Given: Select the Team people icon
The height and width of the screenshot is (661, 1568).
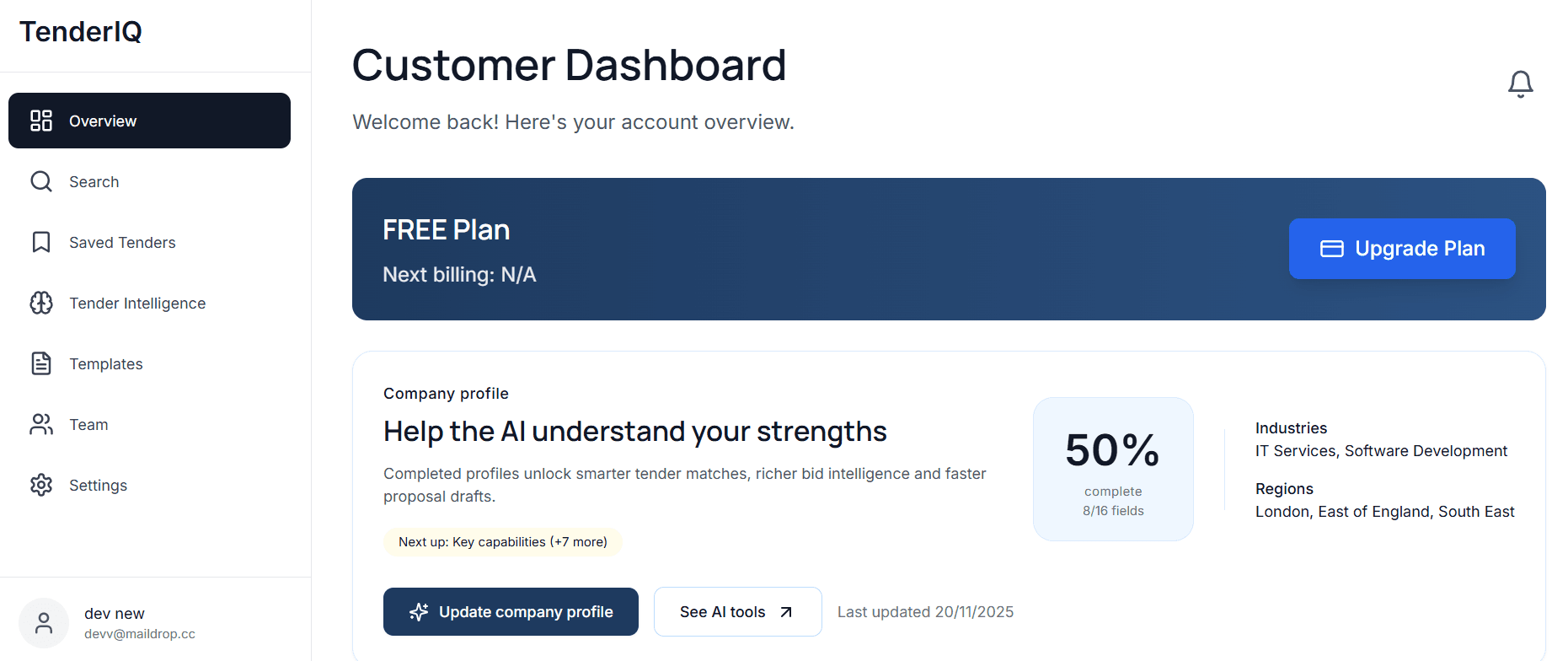Looking at the screenshot, I should (x=40, y=424).
